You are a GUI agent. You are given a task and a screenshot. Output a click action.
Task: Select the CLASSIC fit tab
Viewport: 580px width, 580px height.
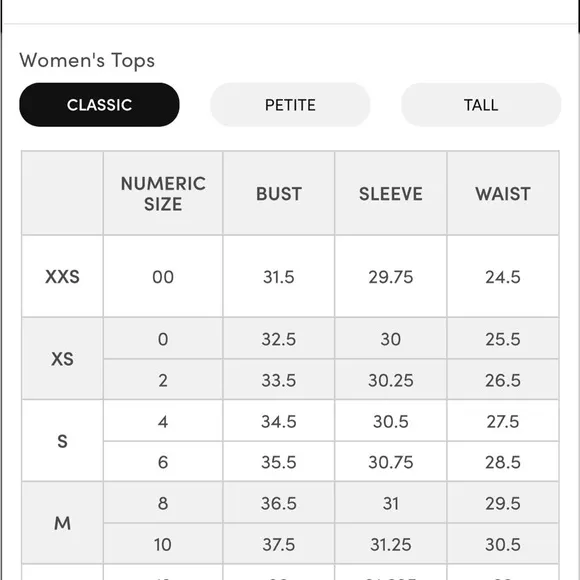click(x=99, y=105)
